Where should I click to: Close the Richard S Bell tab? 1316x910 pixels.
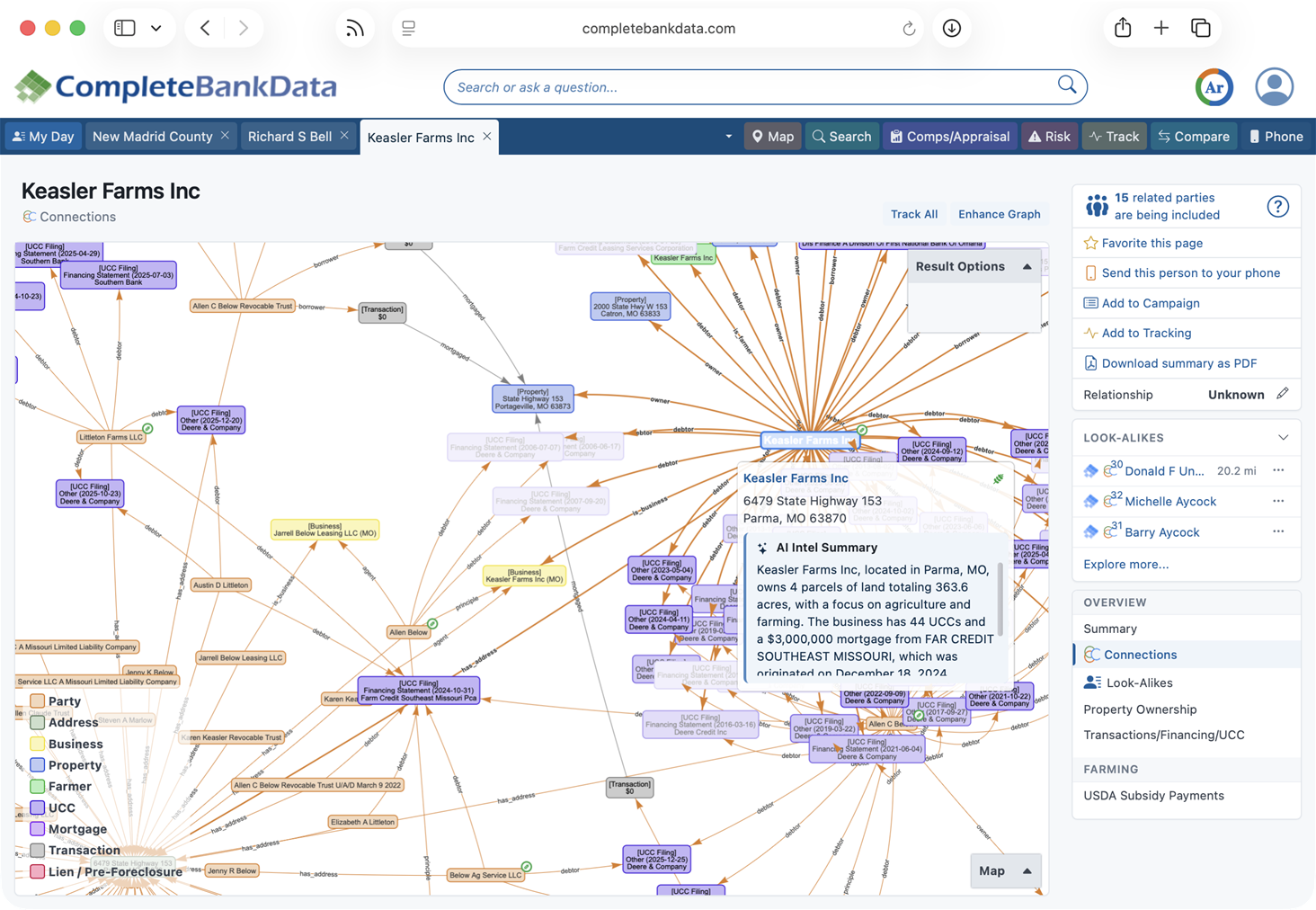(344, 136)
